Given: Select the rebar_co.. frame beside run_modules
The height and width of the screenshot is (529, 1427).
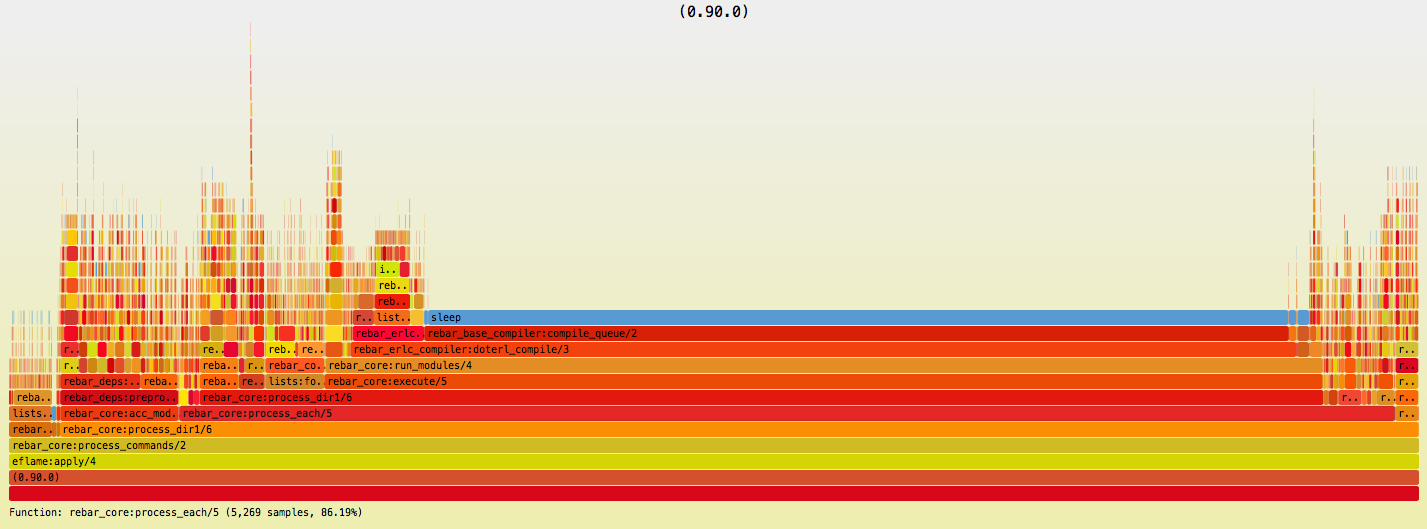Looking at the screenshot, I should click(295, 365).
